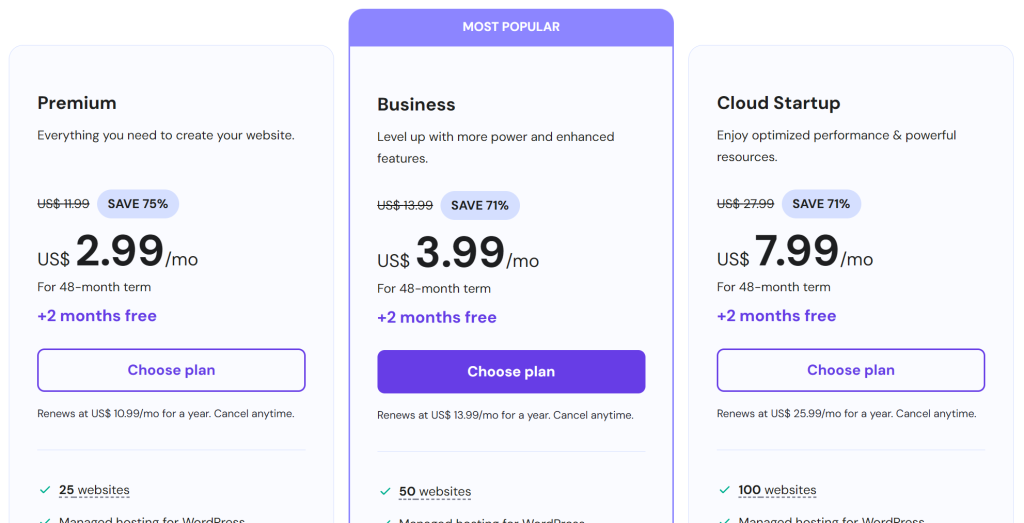Click the checkmark icon beside 50 websites
Viewport: 1024px width, 523px height.
tap(385, 491)
